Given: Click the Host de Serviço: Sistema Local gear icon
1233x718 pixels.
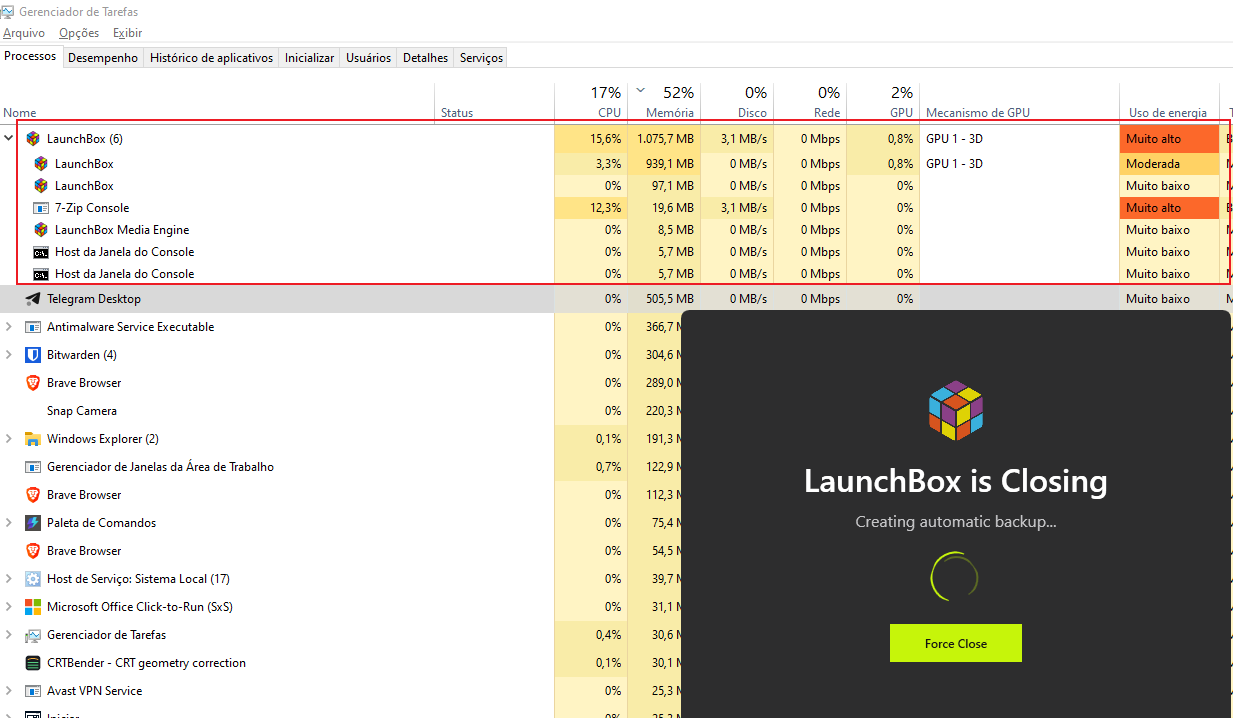Looking at the screenshot, I should [x=33, y=579].
